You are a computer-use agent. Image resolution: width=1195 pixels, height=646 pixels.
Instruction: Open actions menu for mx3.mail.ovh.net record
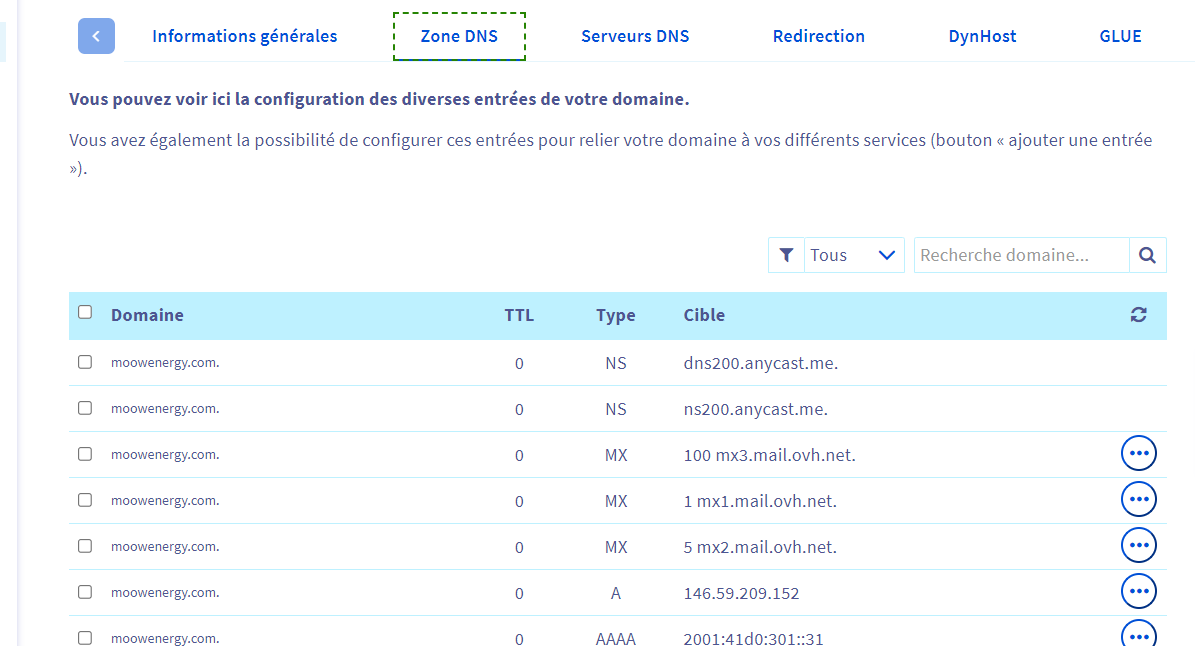tap(1138, 454)
